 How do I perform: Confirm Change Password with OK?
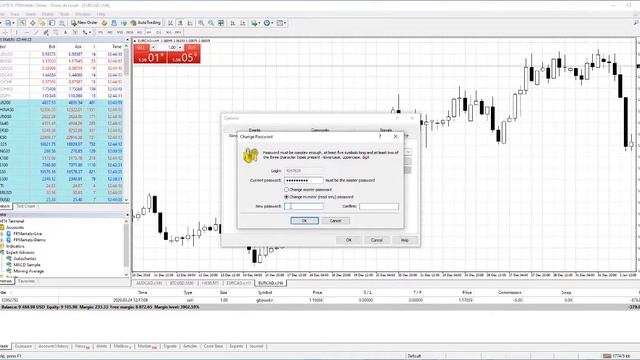click(x=304, y=220)
